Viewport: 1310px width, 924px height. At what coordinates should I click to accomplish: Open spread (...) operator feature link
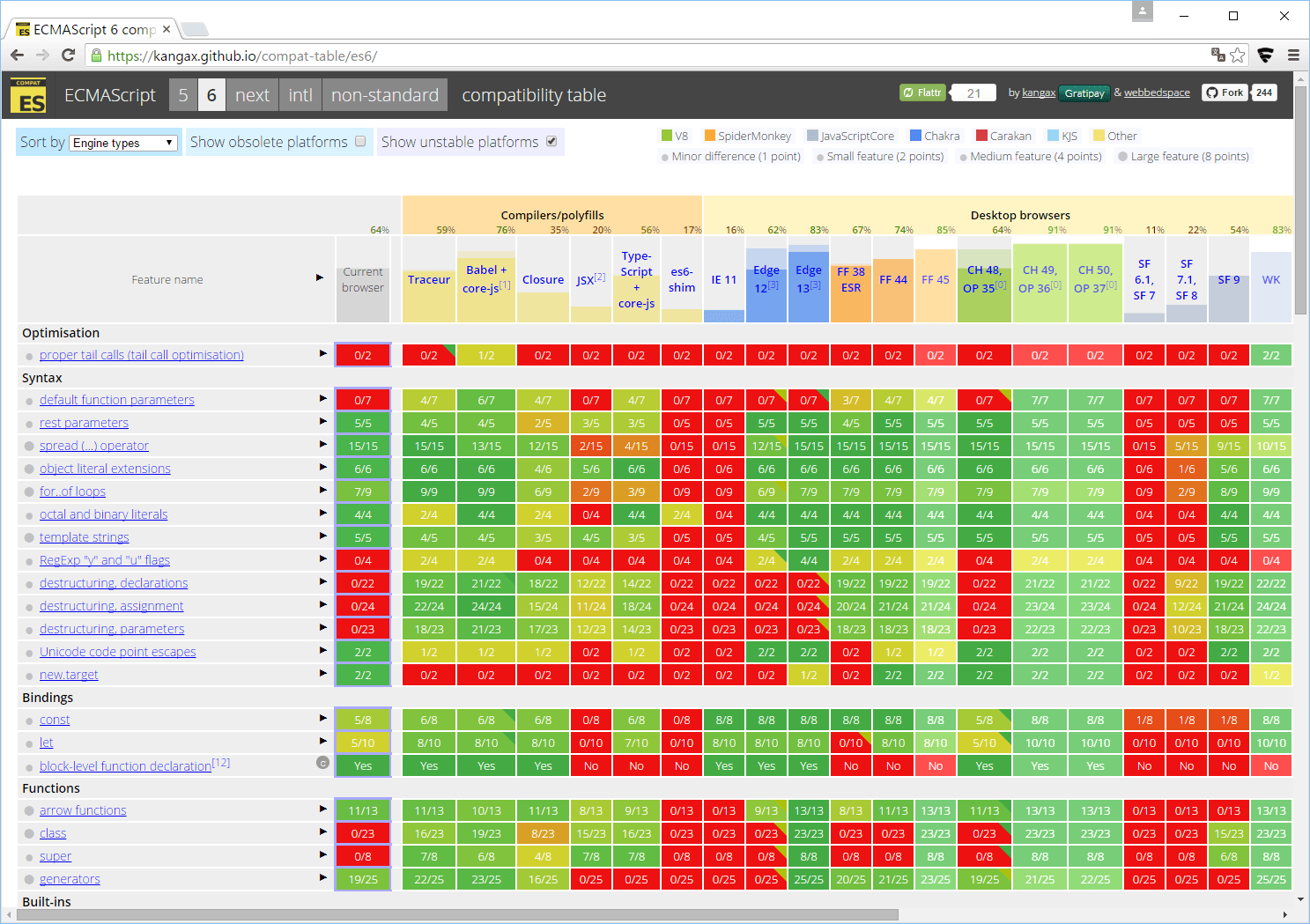point(94,446)
